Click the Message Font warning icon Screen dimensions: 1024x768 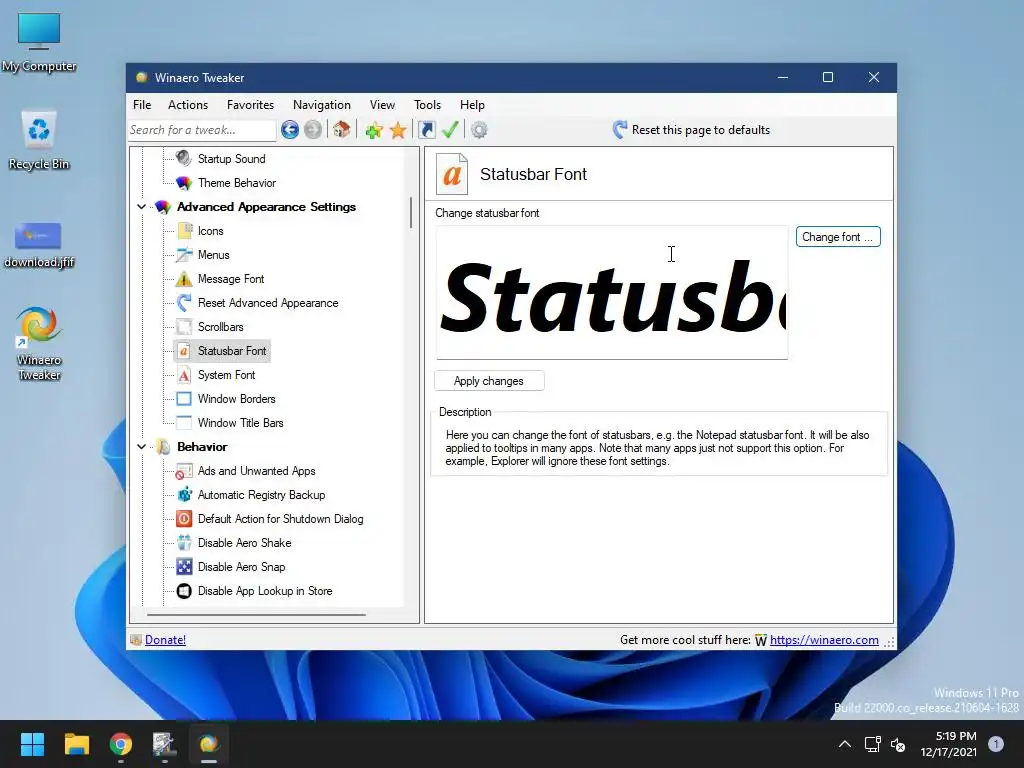tap(184, 279)
